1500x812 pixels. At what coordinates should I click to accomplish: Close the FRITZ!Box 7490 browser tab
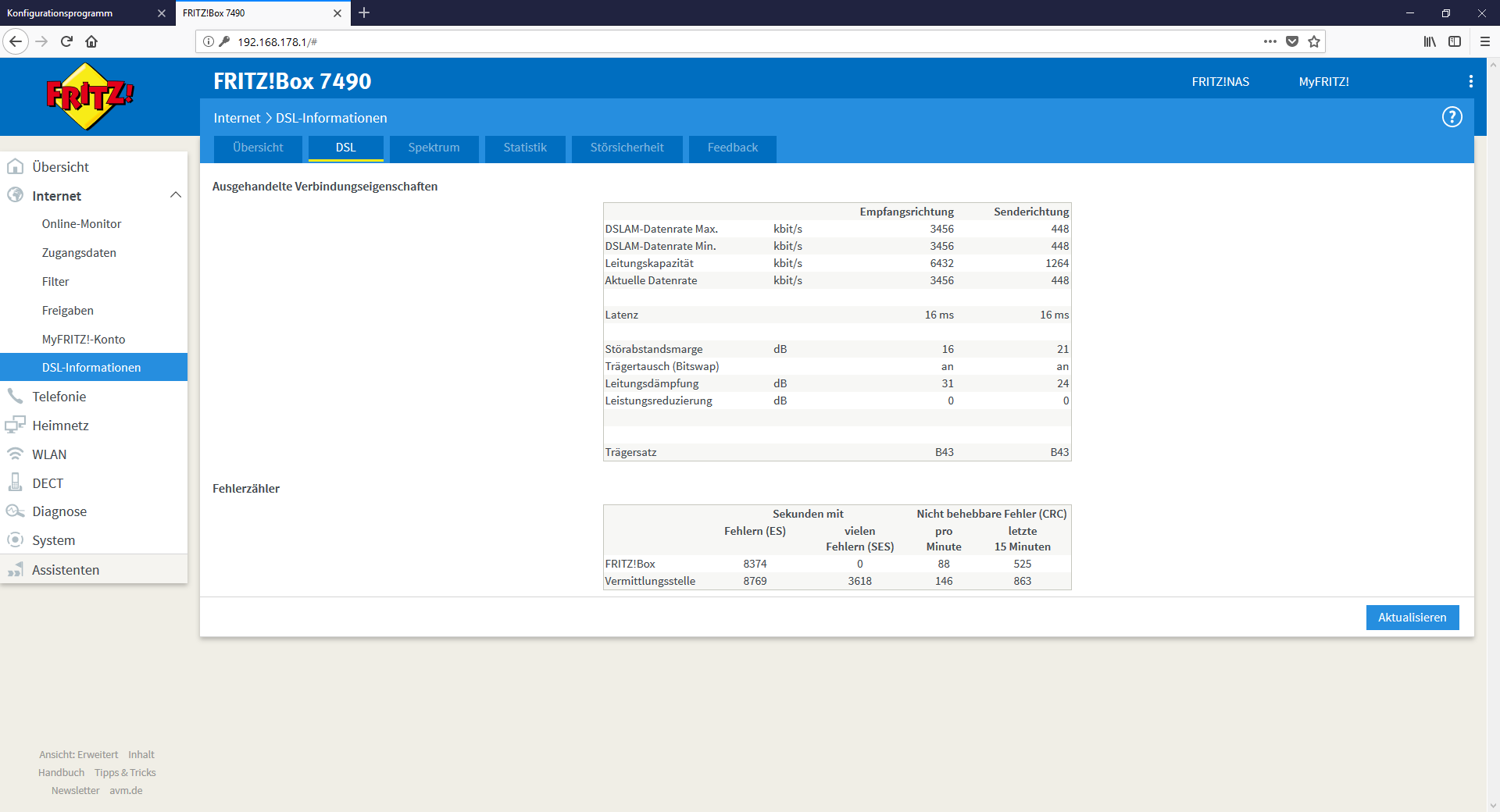337,13
